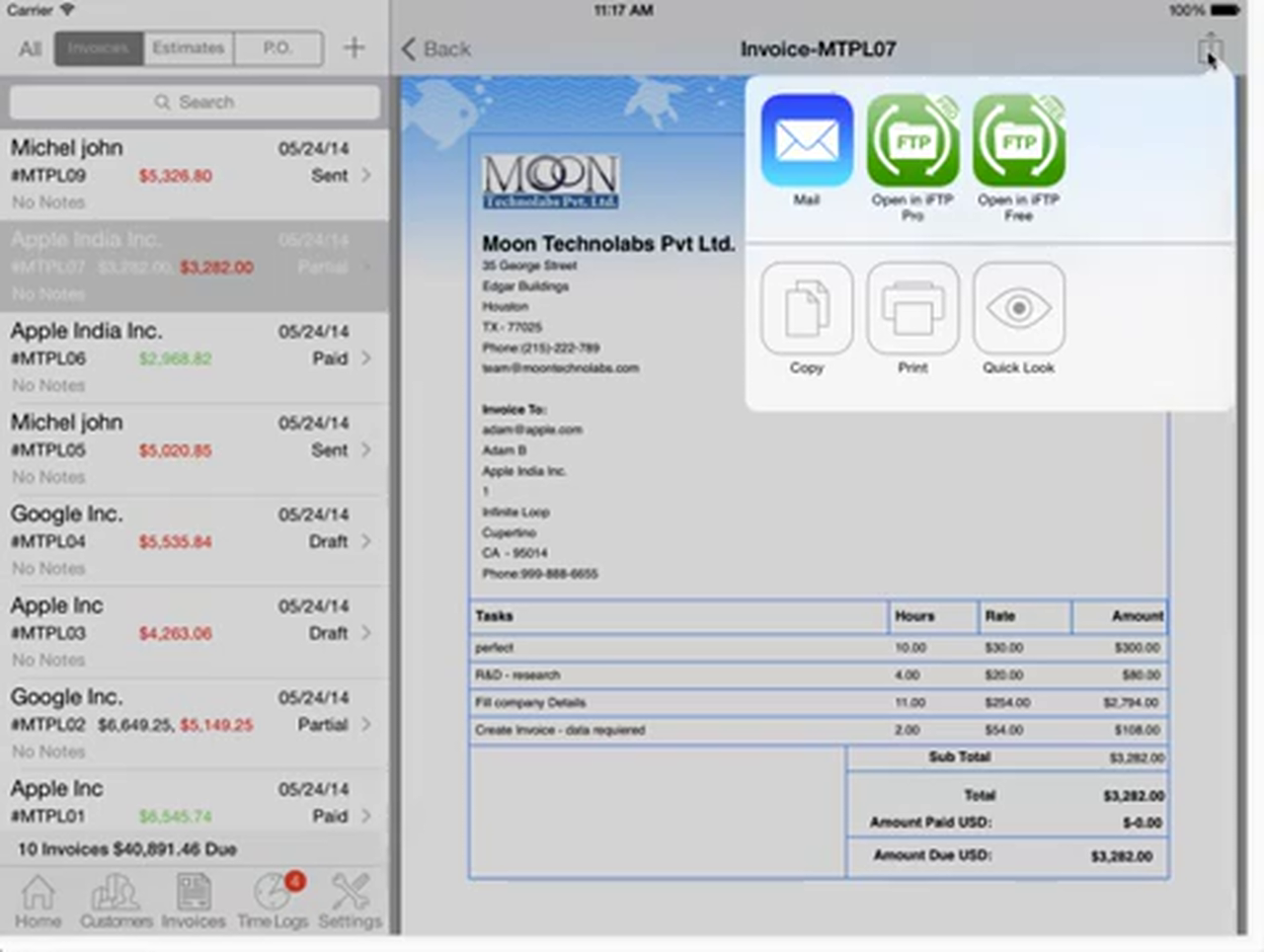1264x952 pixels.
Task: Click 10 Invoices $40,891.46 Due summary
Action: [127, 849]
